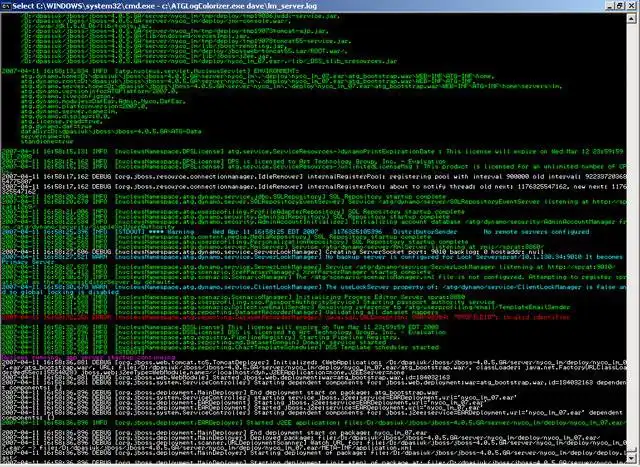Click the 'atg.license.read=true' line
The width and height of the screenshot is (640, 467).
(62, 121)
